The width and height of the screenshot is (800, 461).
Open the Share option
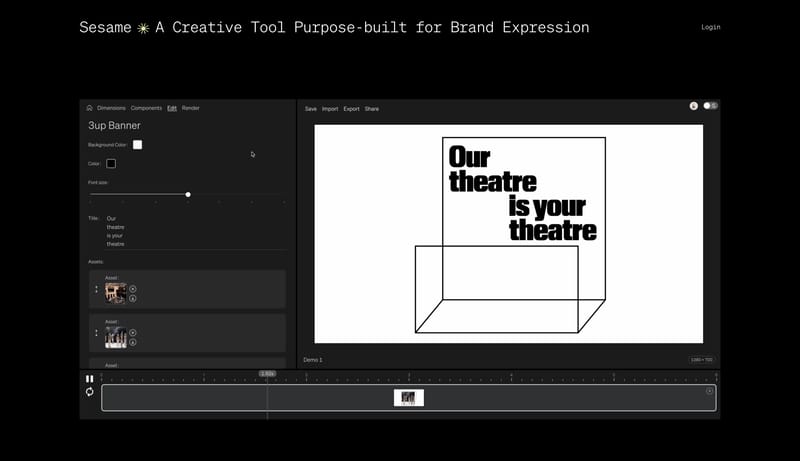(x=372, y=109)
